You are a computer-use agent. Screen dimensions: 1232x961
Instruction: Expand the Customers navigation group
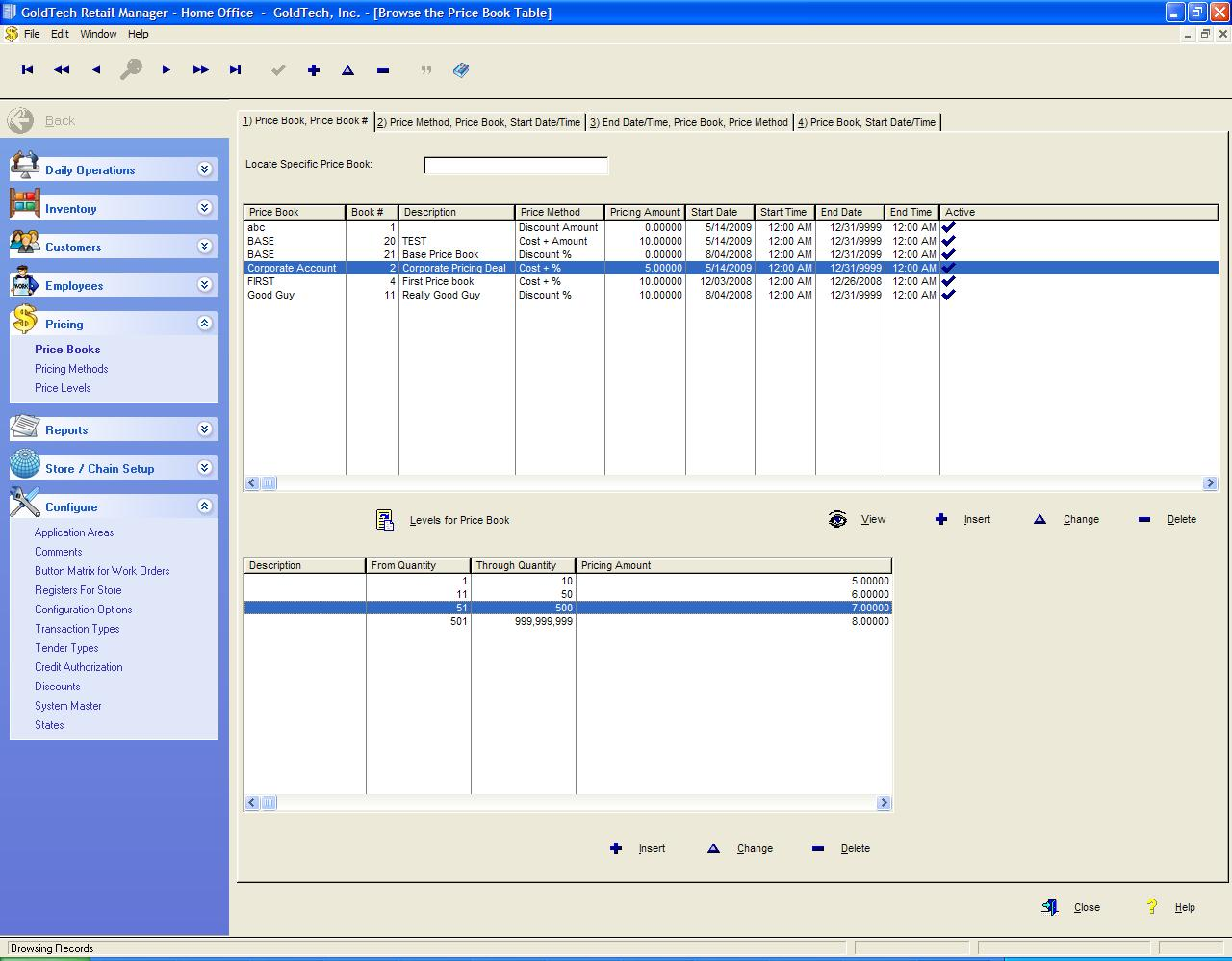[x=203, y=247]
